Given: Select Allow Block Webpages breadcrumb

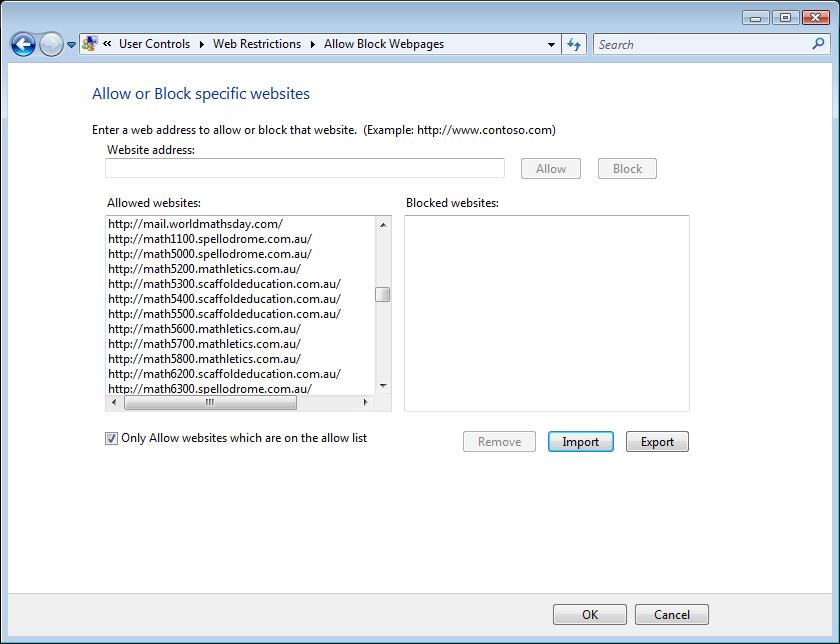Looking at the screenshot, I should [384, 44].
